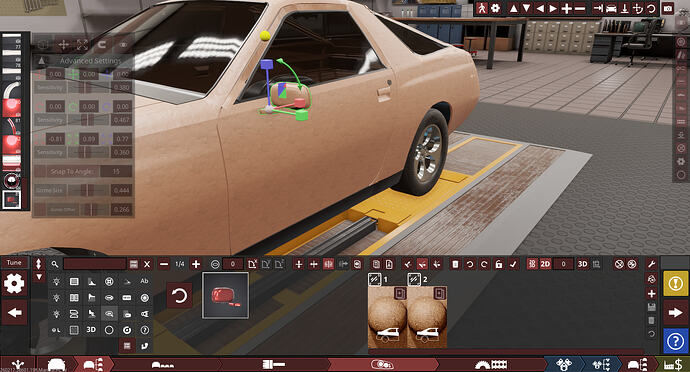This screenshot has height=372, width=690.
Task: Select the Ab text badge fixture category
Action: (144, 281)
